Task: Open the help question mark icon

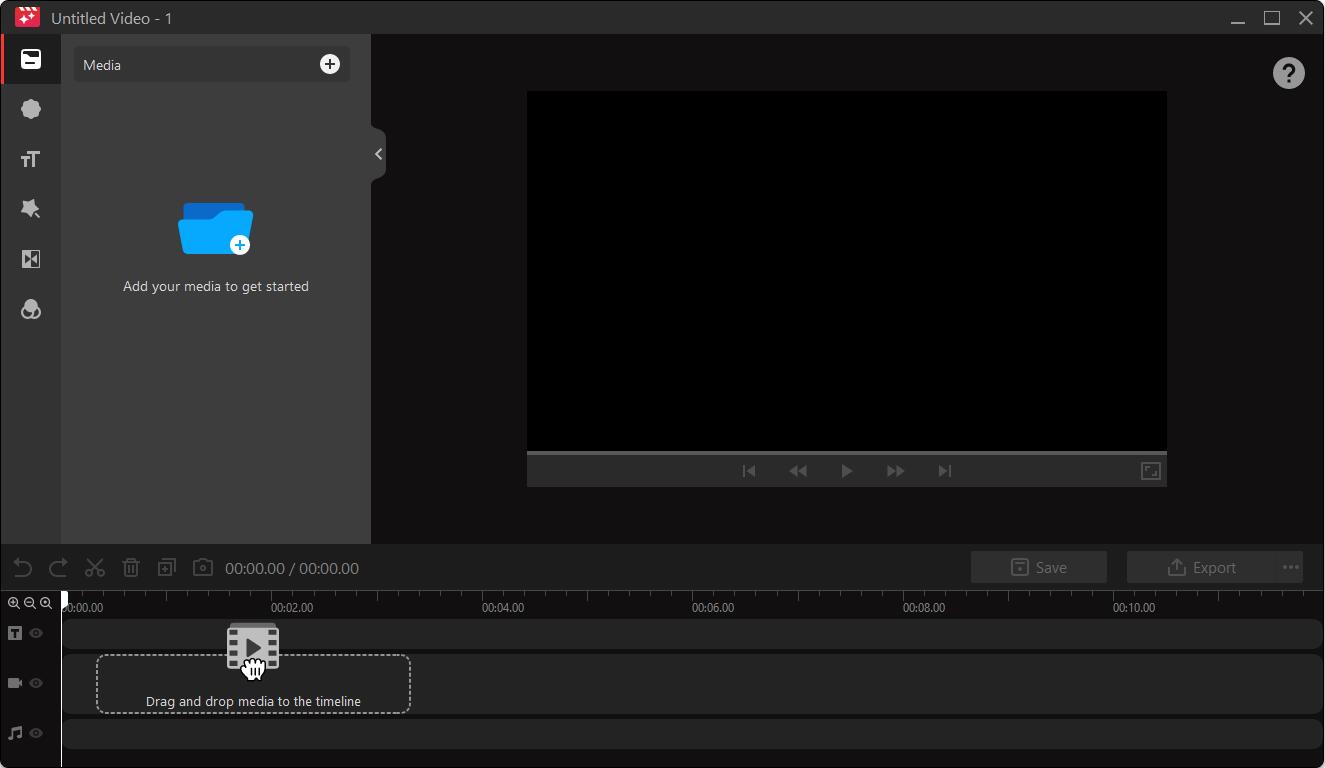Action: click(x=1288, y=73)
